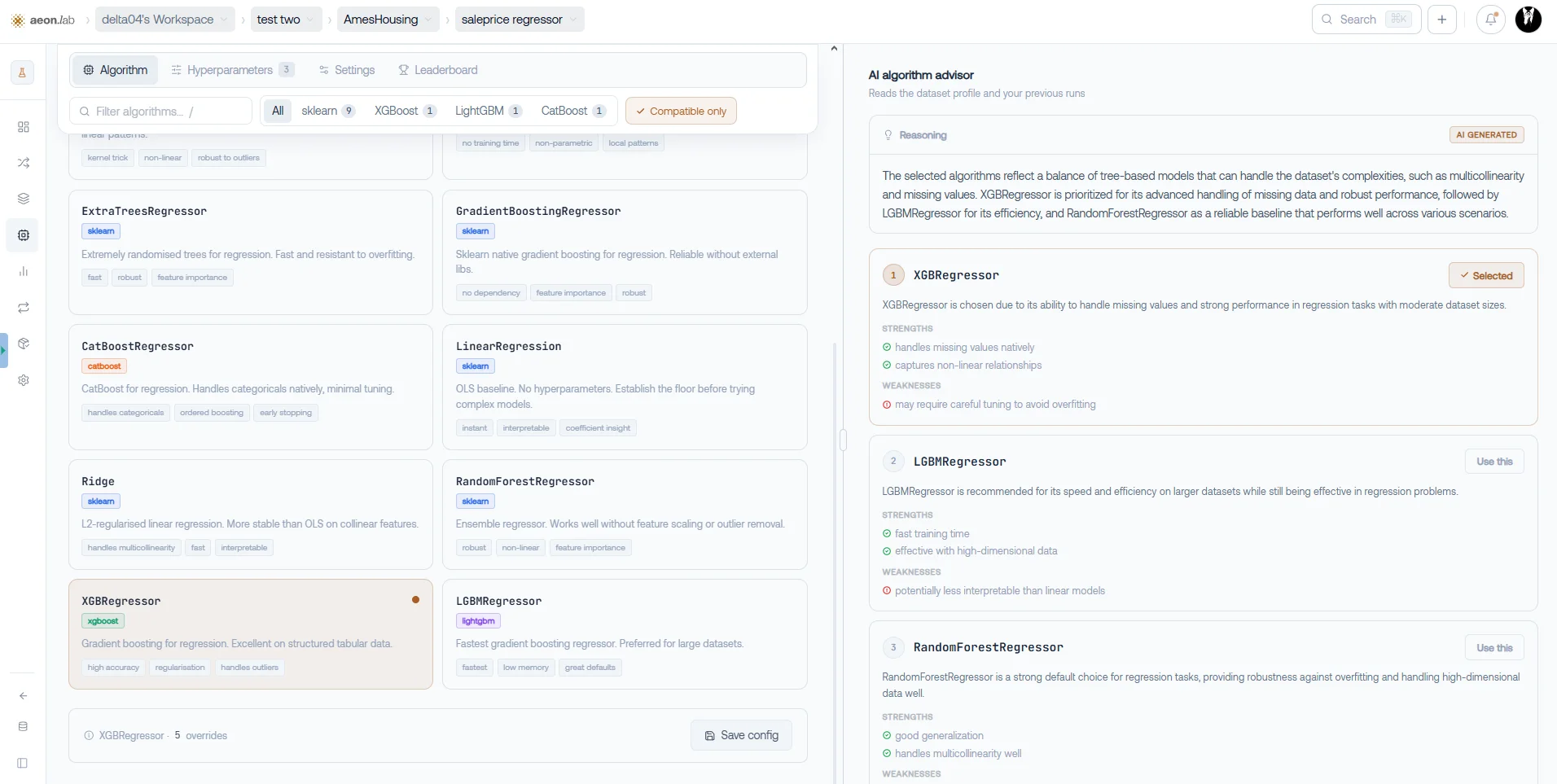Open the stacked layers icon in sidebar
1557x784 pixels.
(23, 199)
